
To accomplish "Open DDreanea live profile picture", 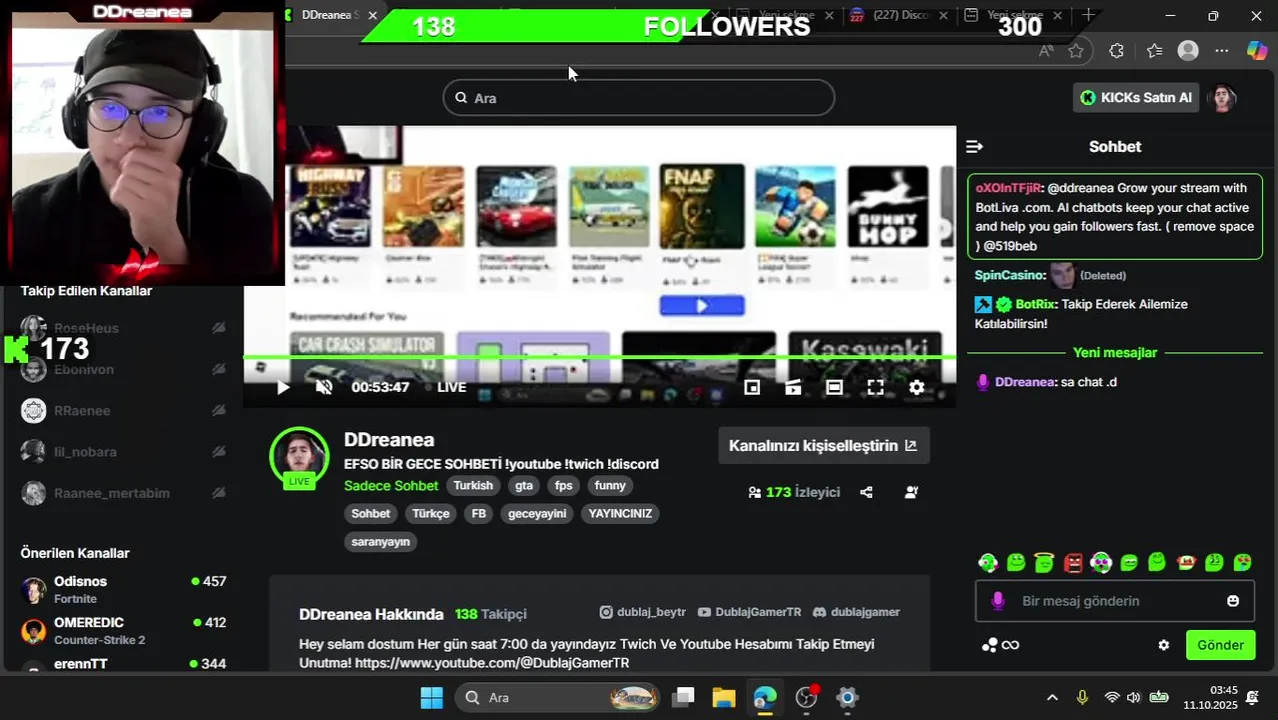I will (x=299, y=457).
